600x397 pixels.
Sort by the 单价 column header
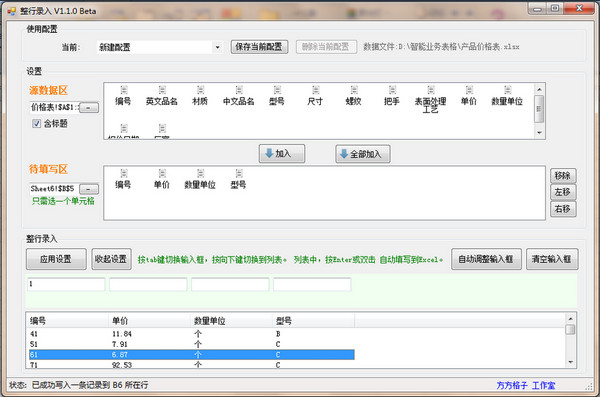pyautogui.click(x=150, y=320)
